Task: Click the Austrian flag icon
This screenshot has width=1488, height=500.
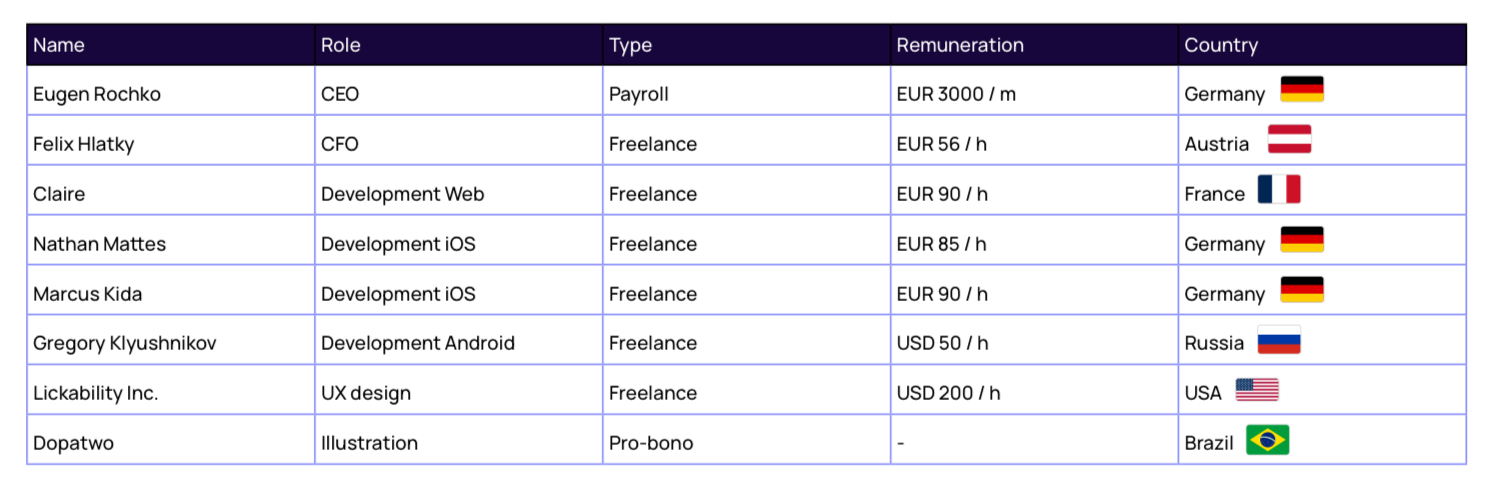Action: (x=1289, y=140)
